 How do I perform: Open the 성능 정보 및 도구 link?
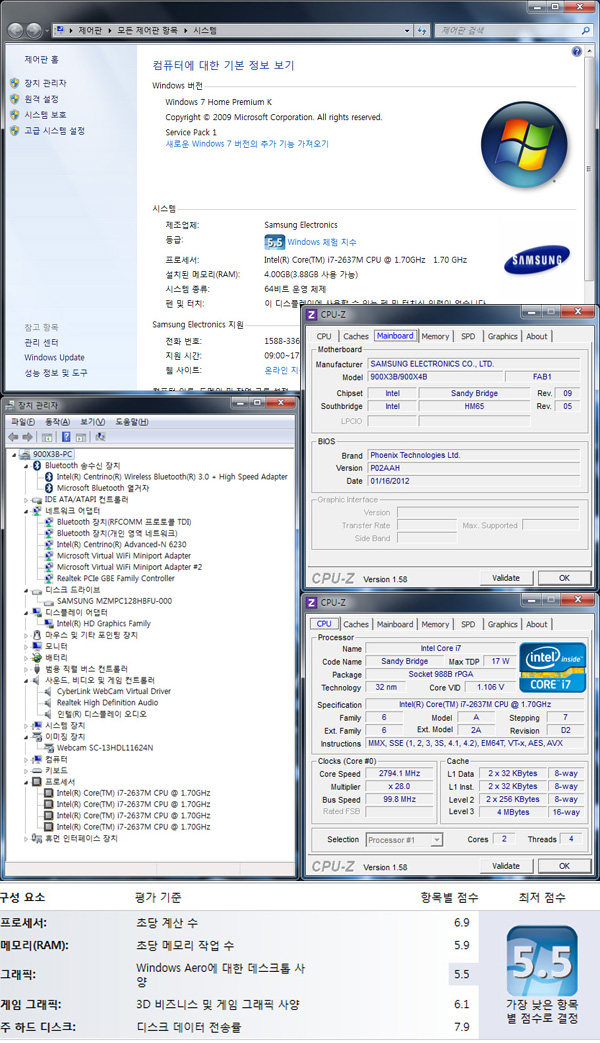pos(56,373)
